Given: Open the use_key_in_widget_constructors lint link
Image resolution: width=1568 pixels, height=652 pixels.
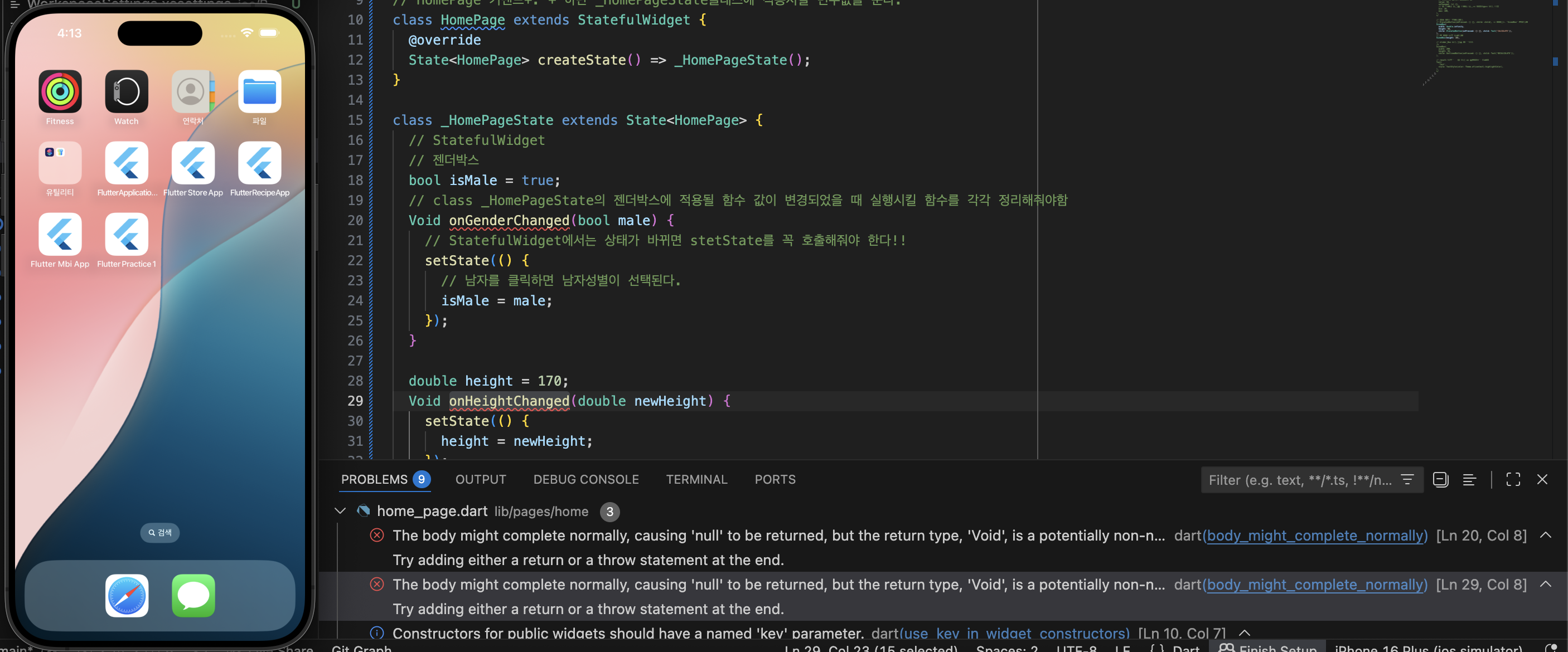Looking at the screenshot, I should point(1014,633).
